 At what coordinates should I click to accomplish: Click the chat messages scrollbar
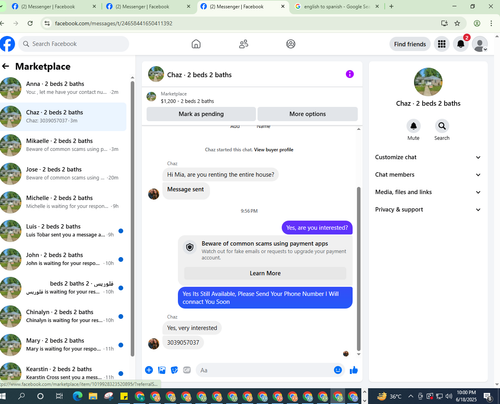359,269
